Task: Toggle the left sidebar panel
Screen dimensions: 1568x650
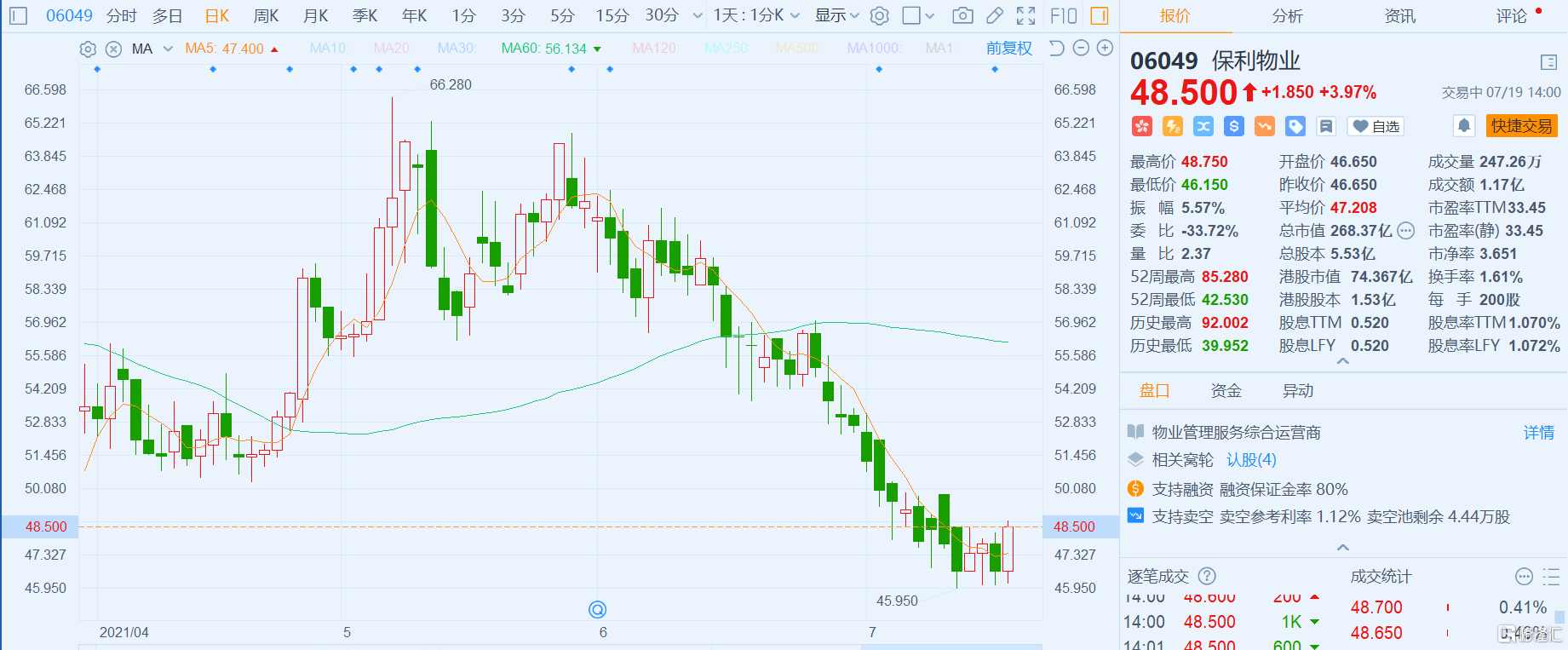Action: point(18,15)
